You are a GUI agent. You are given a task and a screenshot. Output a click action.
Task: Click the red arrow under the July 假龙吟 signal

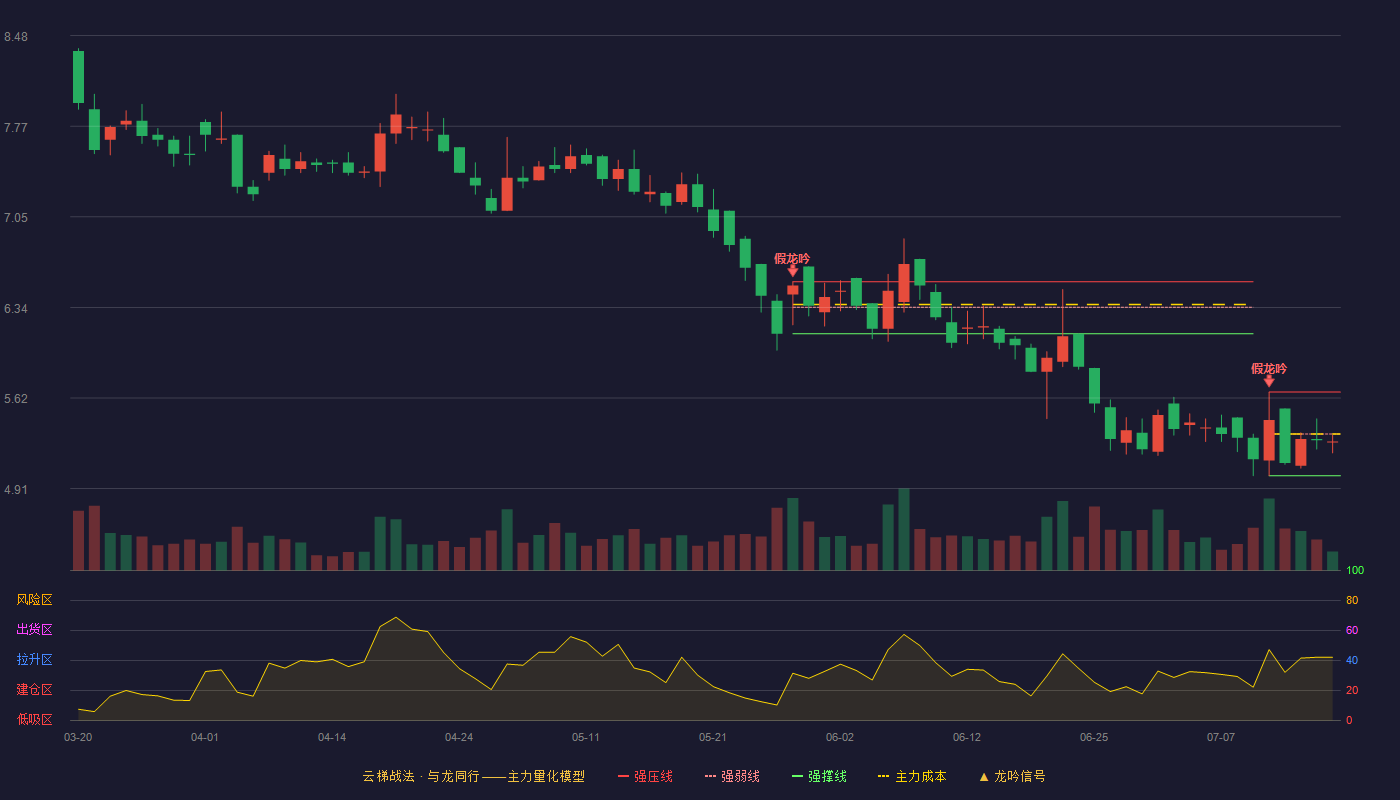(1269, 381)
